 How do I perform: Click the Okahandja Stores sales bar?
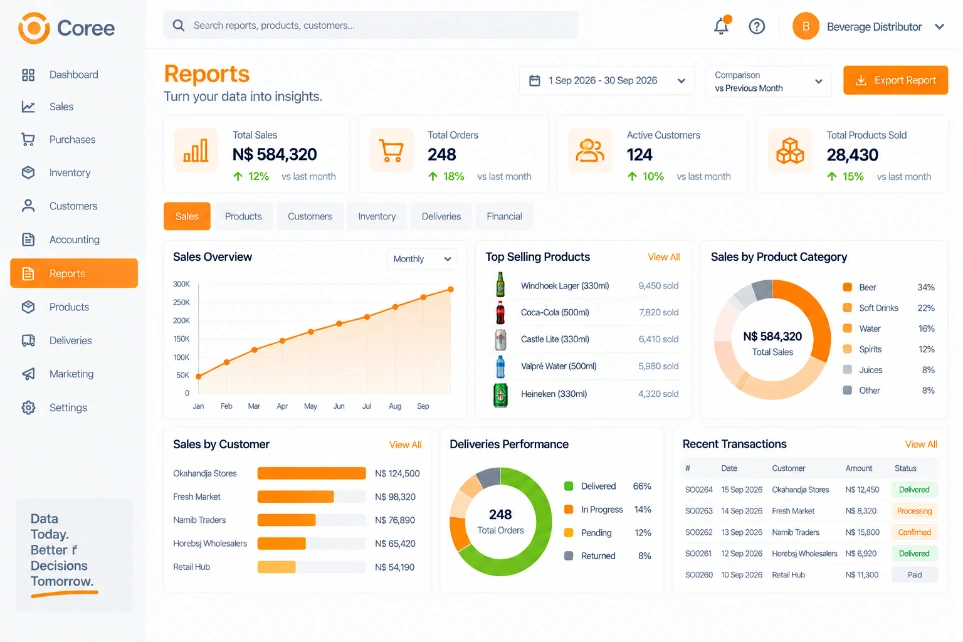click(311, 473)
